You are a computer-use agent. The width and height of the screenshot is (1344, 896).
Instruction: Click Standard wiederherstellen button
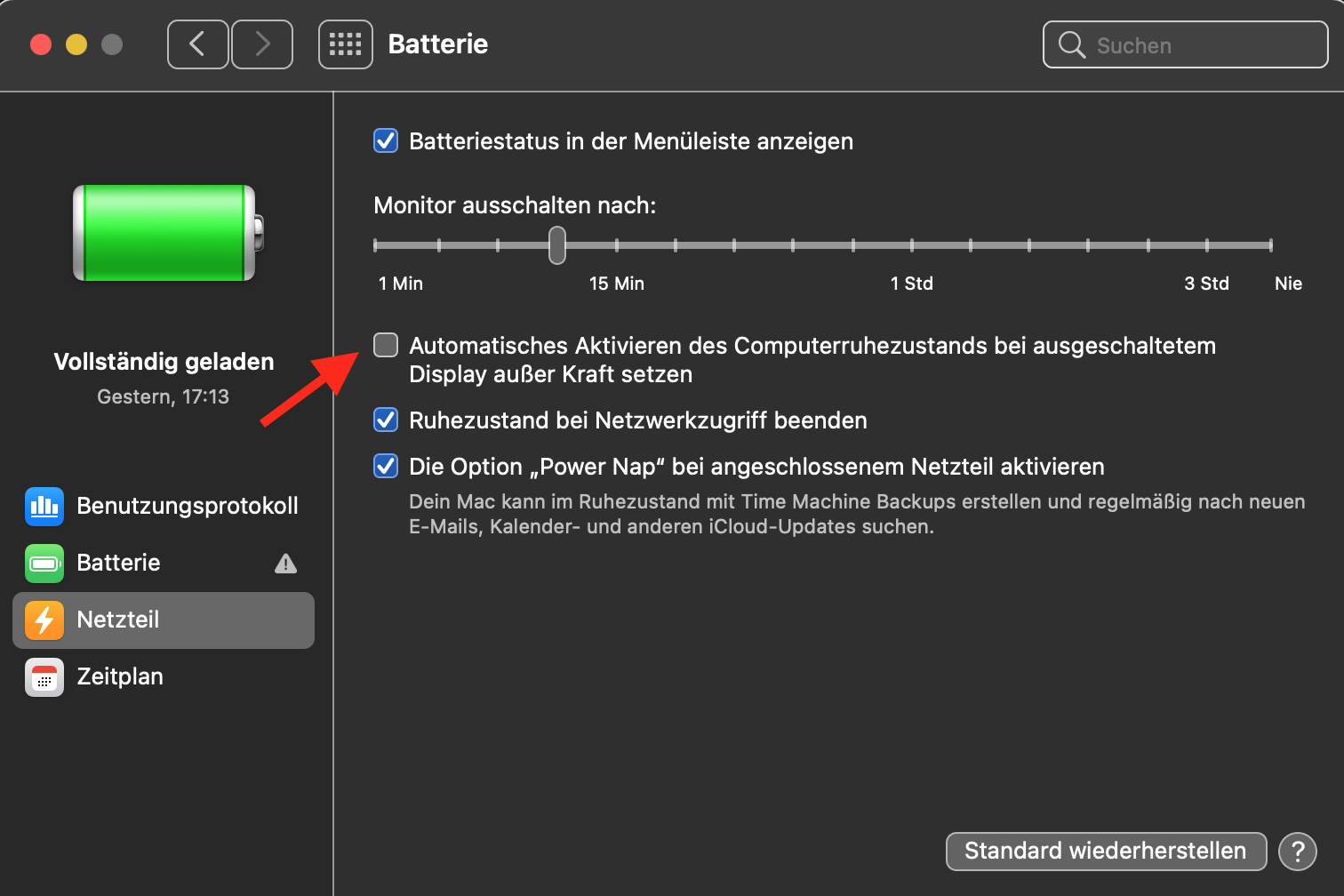click(x=1105, y=851)
